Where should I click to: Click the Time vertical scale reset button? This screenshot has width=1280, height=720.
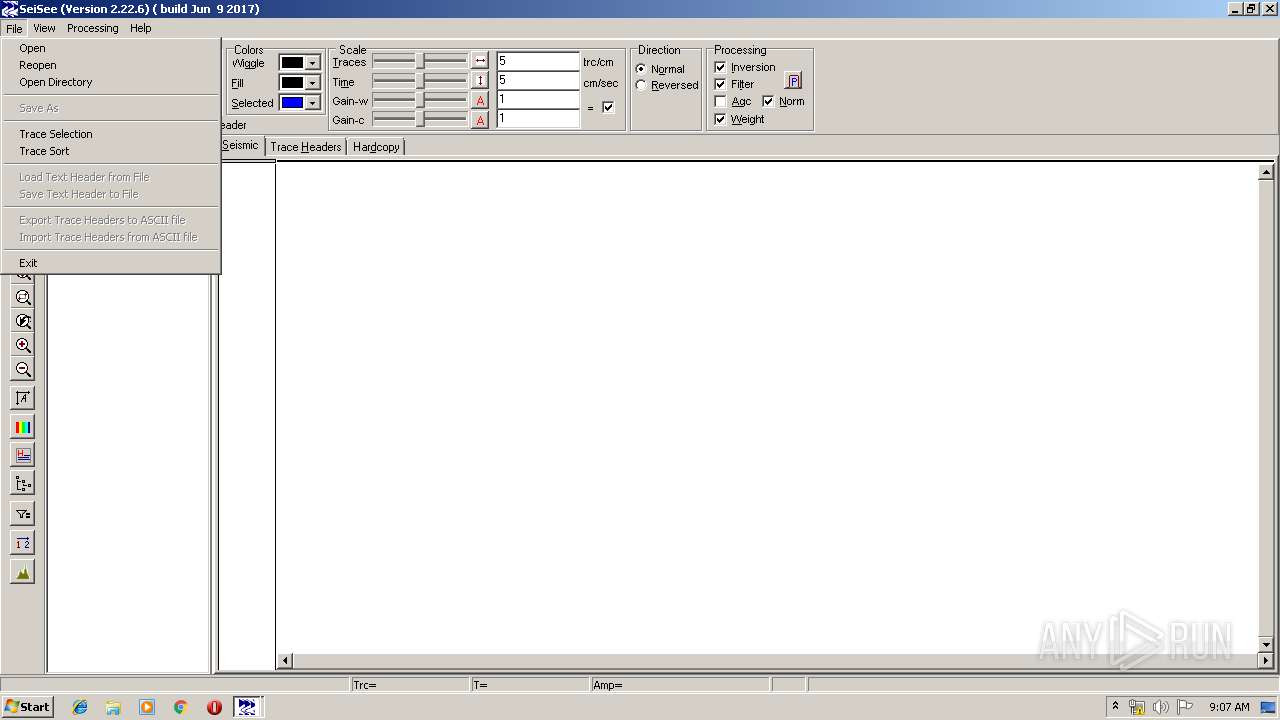[x=480, y=81]
